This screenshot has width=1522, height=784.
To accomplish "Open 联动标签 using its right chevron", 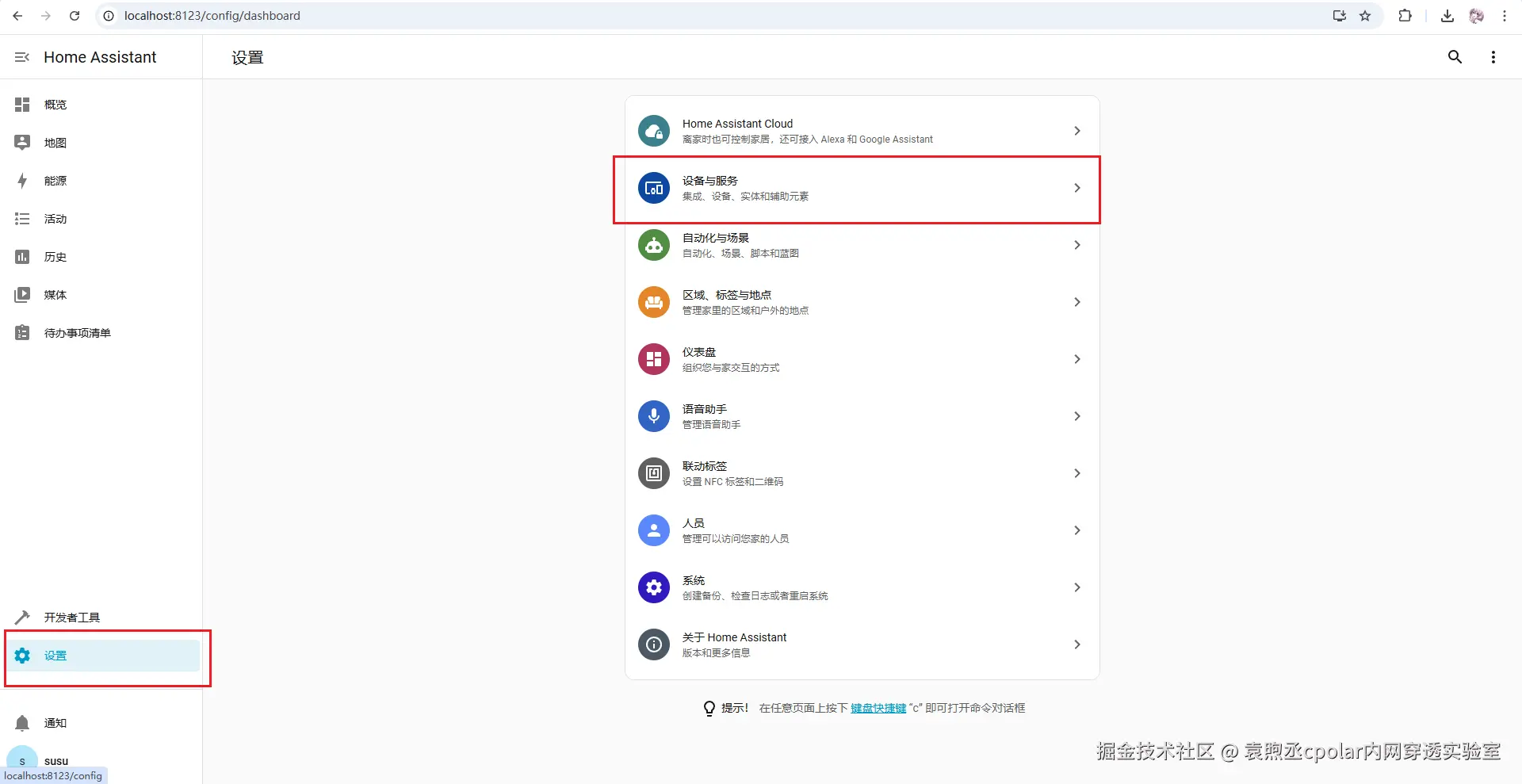I will pyautogui.click(x=1076, y=473).
